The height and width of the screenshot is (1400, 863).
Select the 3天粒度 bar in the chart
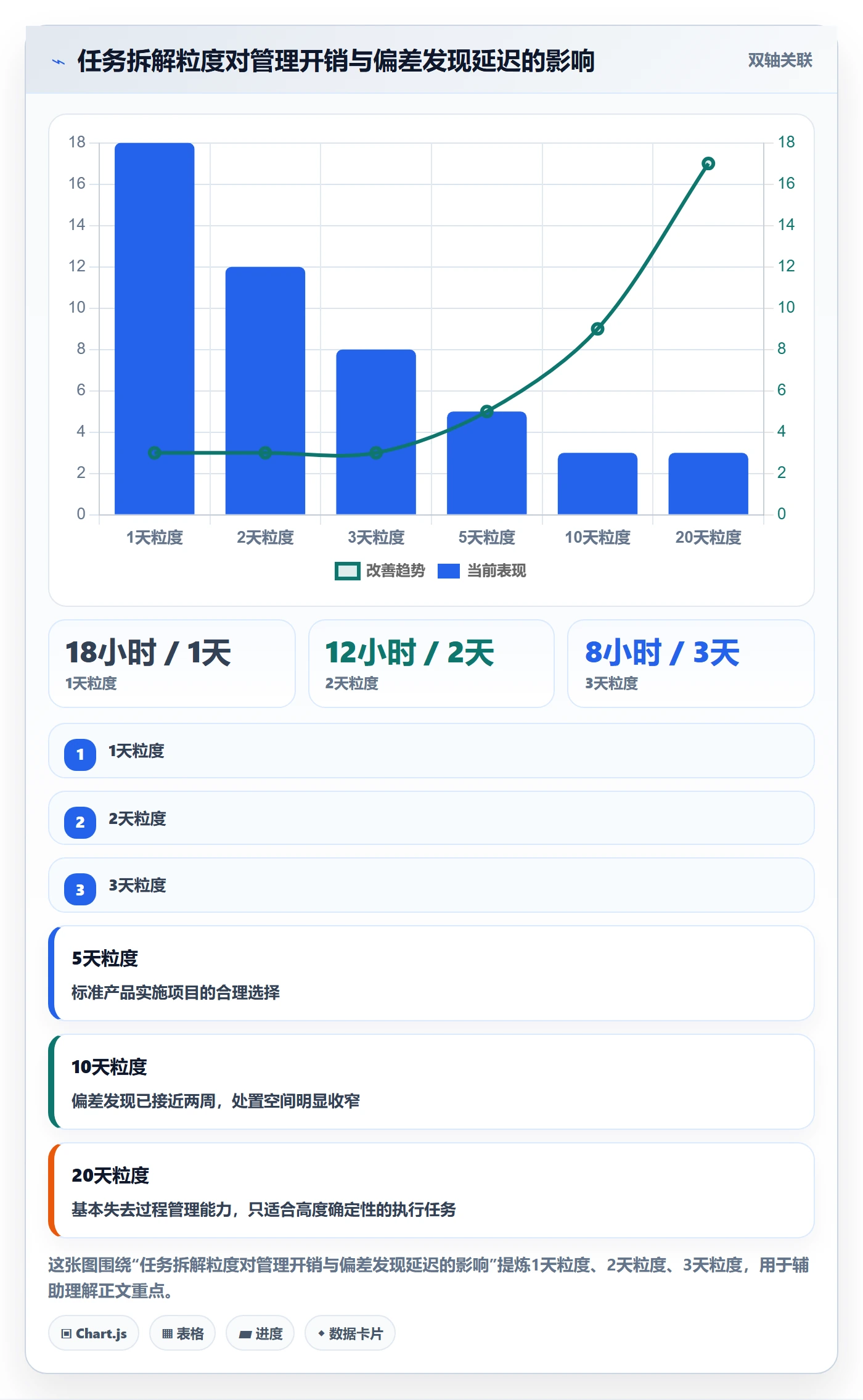click(376, 432)
